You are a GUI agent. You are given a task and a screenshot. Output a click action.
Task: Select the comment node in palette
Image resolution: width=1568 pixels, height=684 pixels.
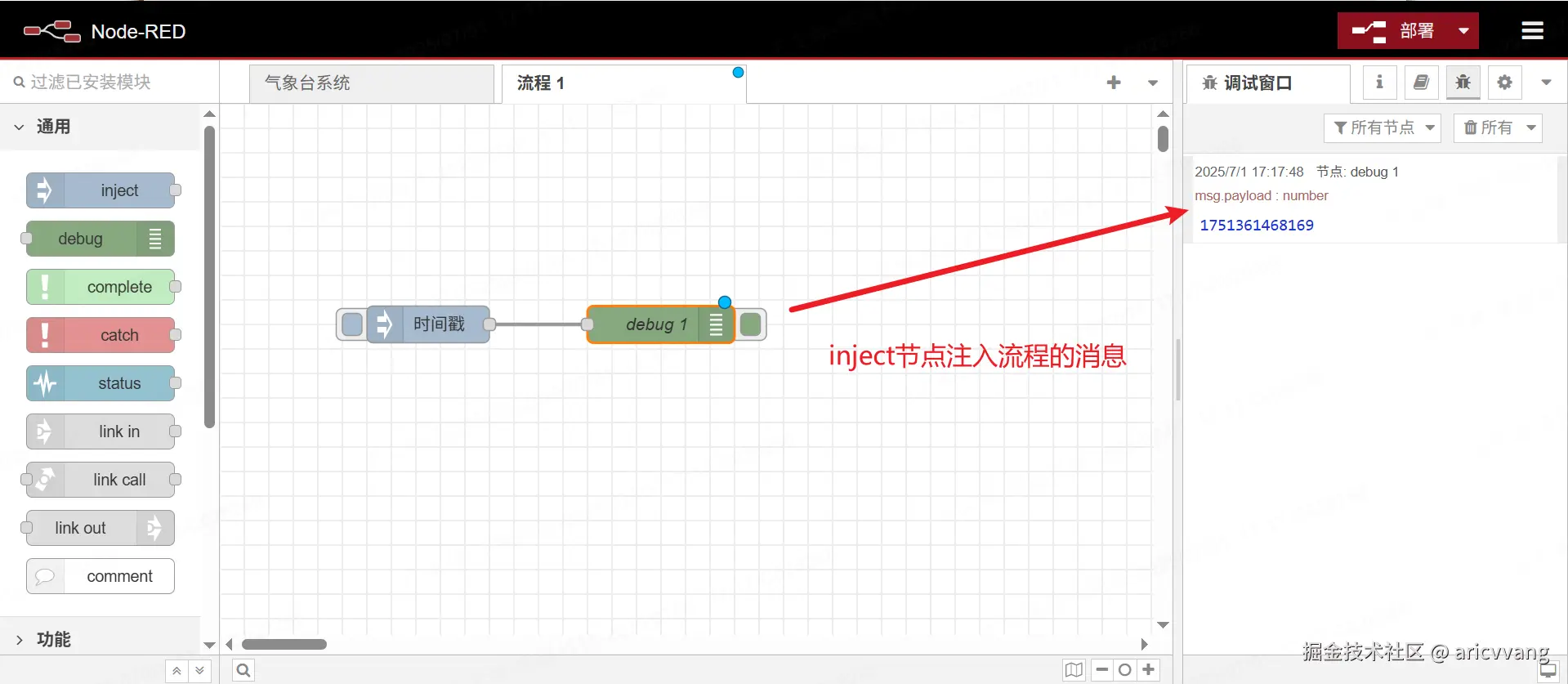pyautogui.click(x=101, y=576)
